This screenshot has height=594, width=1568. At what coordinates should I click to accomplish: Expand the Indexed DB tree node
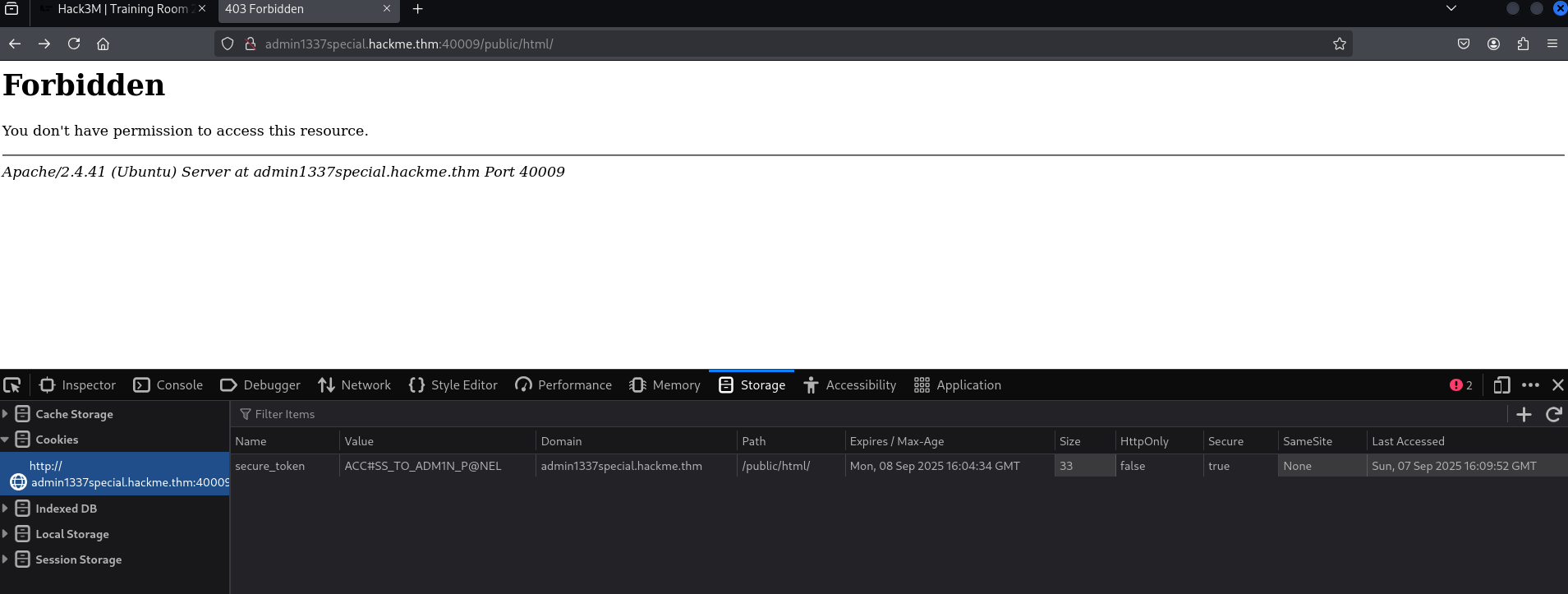[5, 509]
